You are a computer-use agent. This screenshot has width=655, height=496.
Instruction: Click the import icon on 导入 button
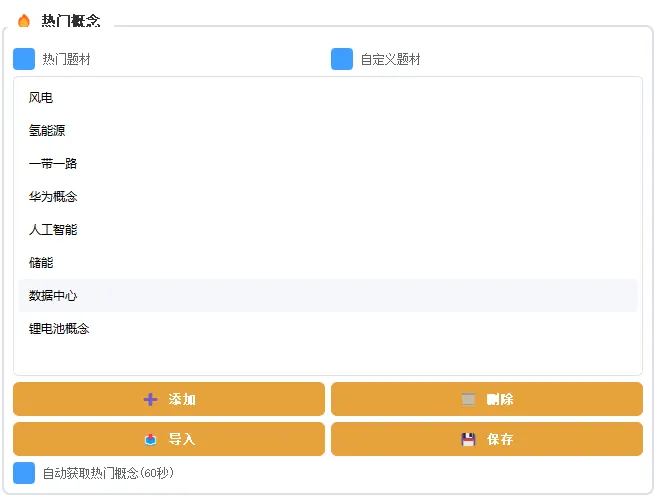click(151, 439)
